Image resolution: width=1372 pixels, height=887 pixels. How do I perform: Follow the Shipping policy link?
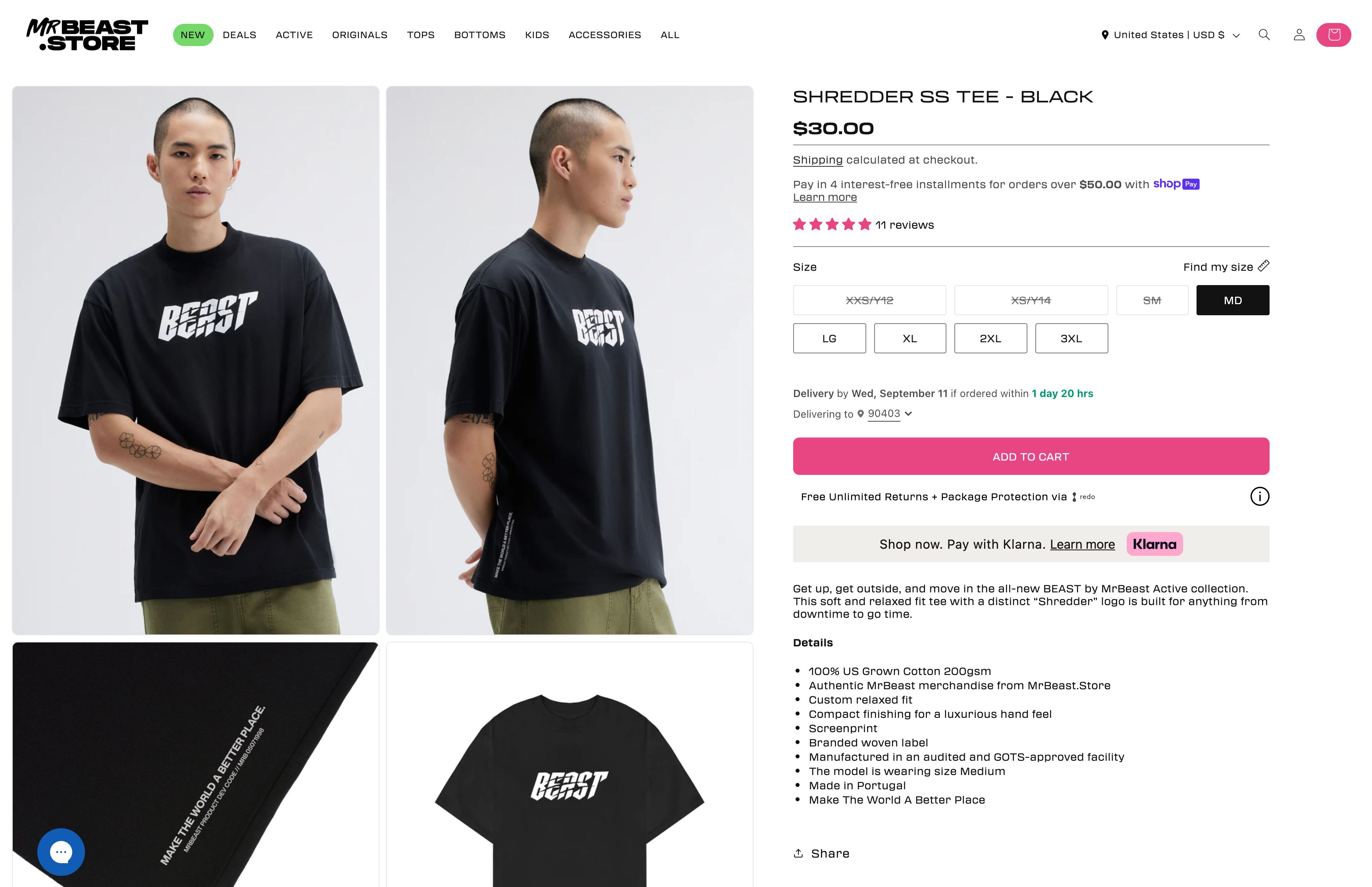pyautogui.click(x=817, y=160)
